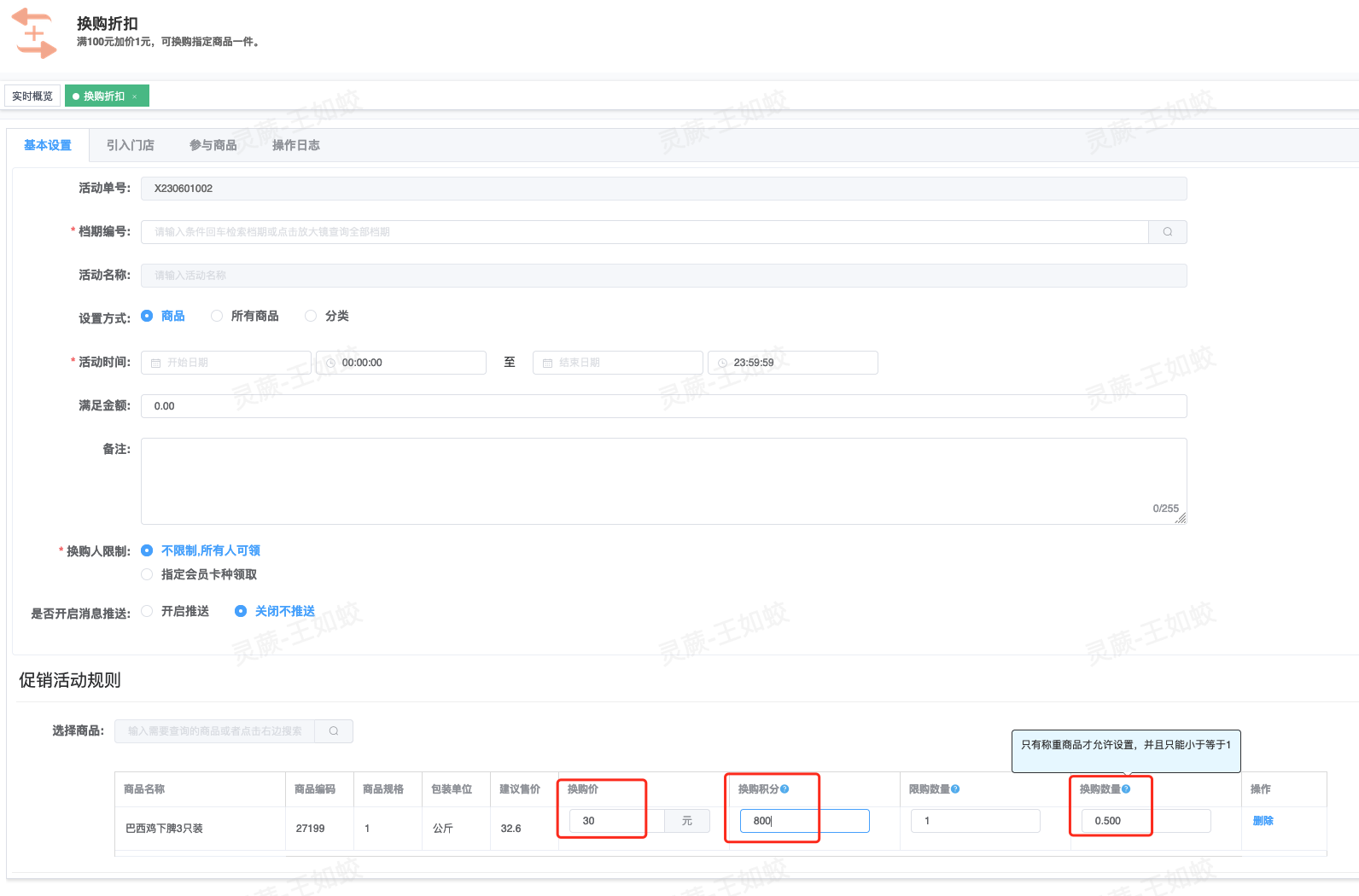Image resolution: width=1359 pixels, height=896 pixels.
Task: Select 不限制,所有人可领 radio option
Action: point(147,550)
